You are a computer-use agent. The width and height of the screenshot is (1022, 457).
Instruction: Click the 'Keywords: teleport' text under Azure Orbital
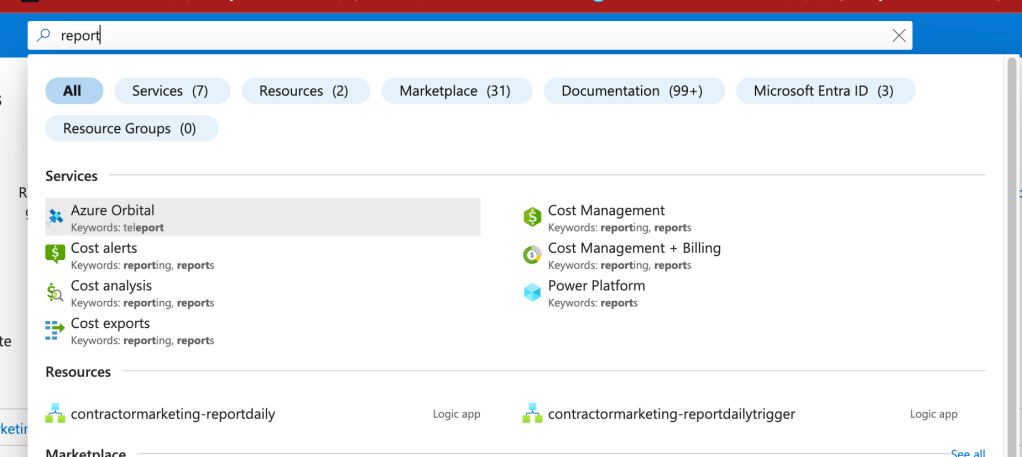coord(117,228)
